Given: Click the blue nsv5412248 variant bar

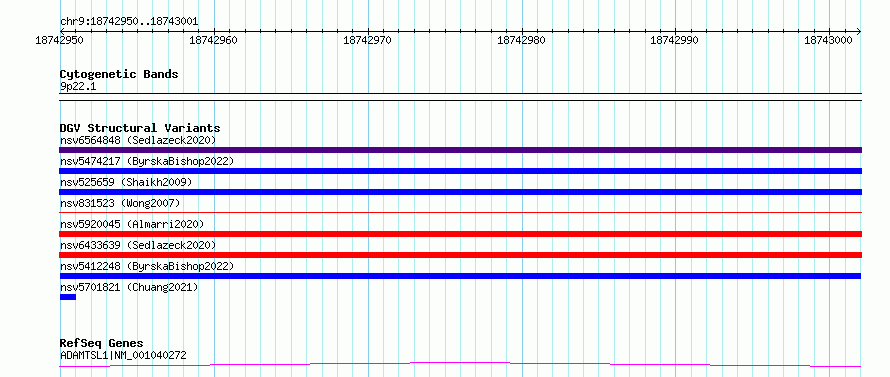Looking at the screenshot, I should (x=460, y=276).
